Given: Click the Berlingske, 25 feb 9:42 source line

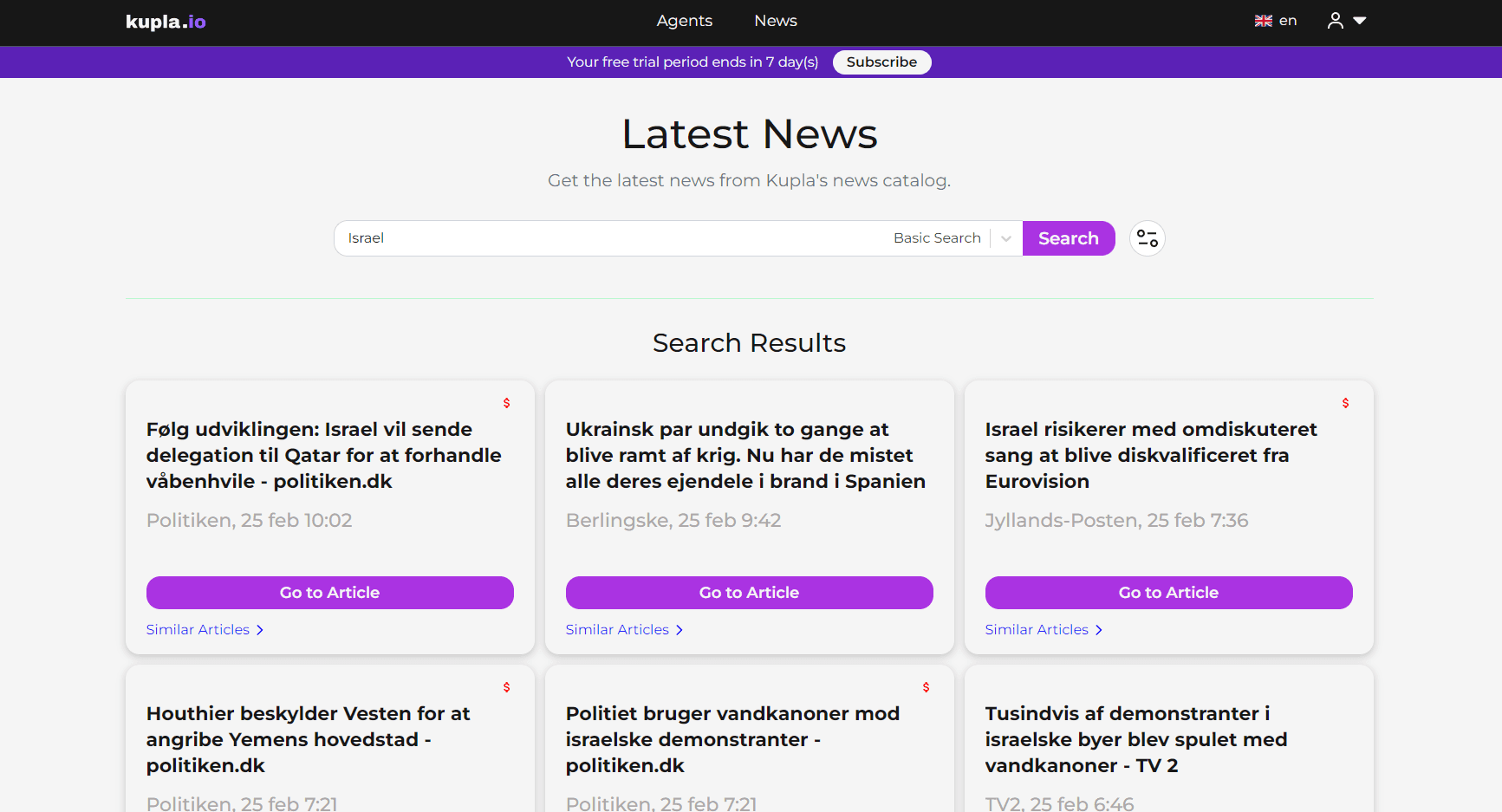Looking at the screenshot, I should point(673,520).
